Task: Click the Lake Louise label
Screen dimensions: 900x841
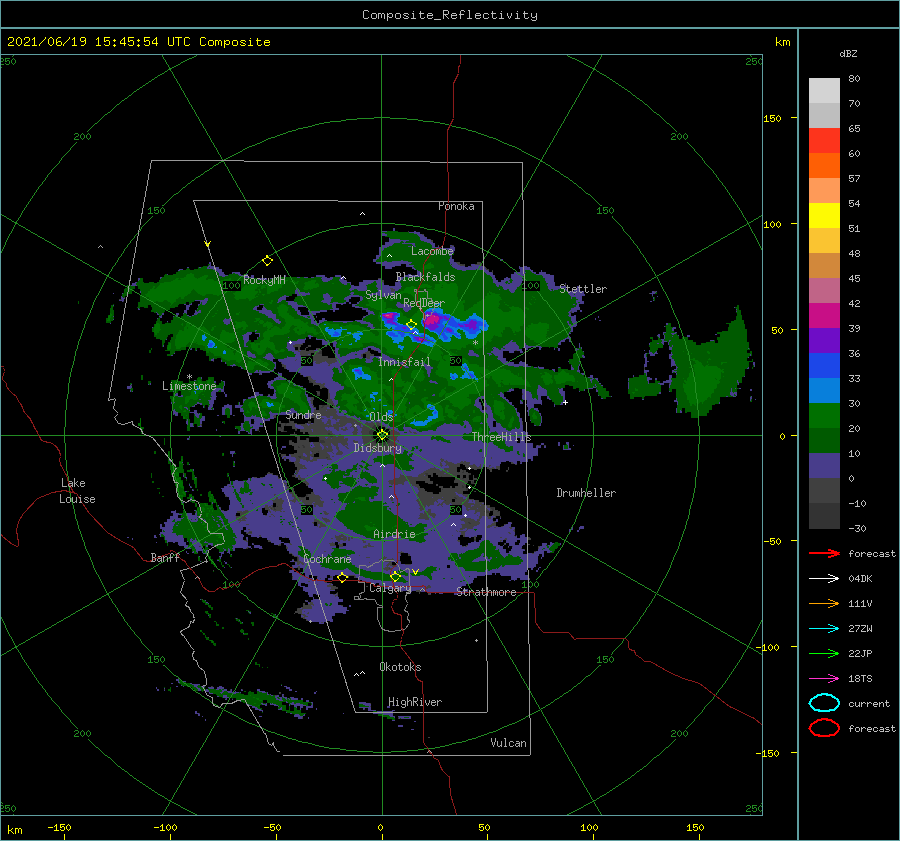Action: (x=77, y=491)
